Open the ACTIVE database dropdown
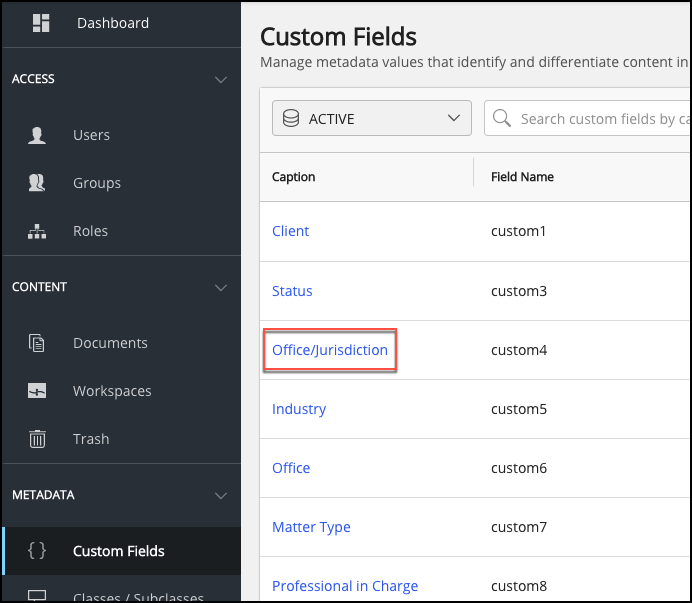Viewport: 692px width, 603px height. coord(372,118)
